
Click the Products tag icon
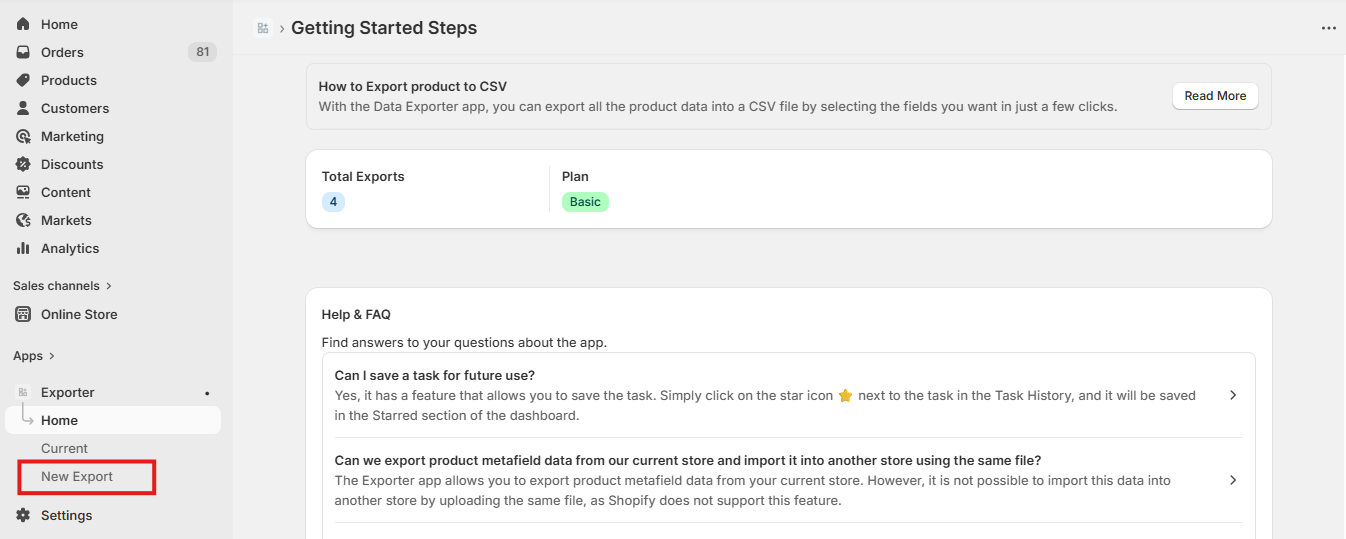coord(23,80)
